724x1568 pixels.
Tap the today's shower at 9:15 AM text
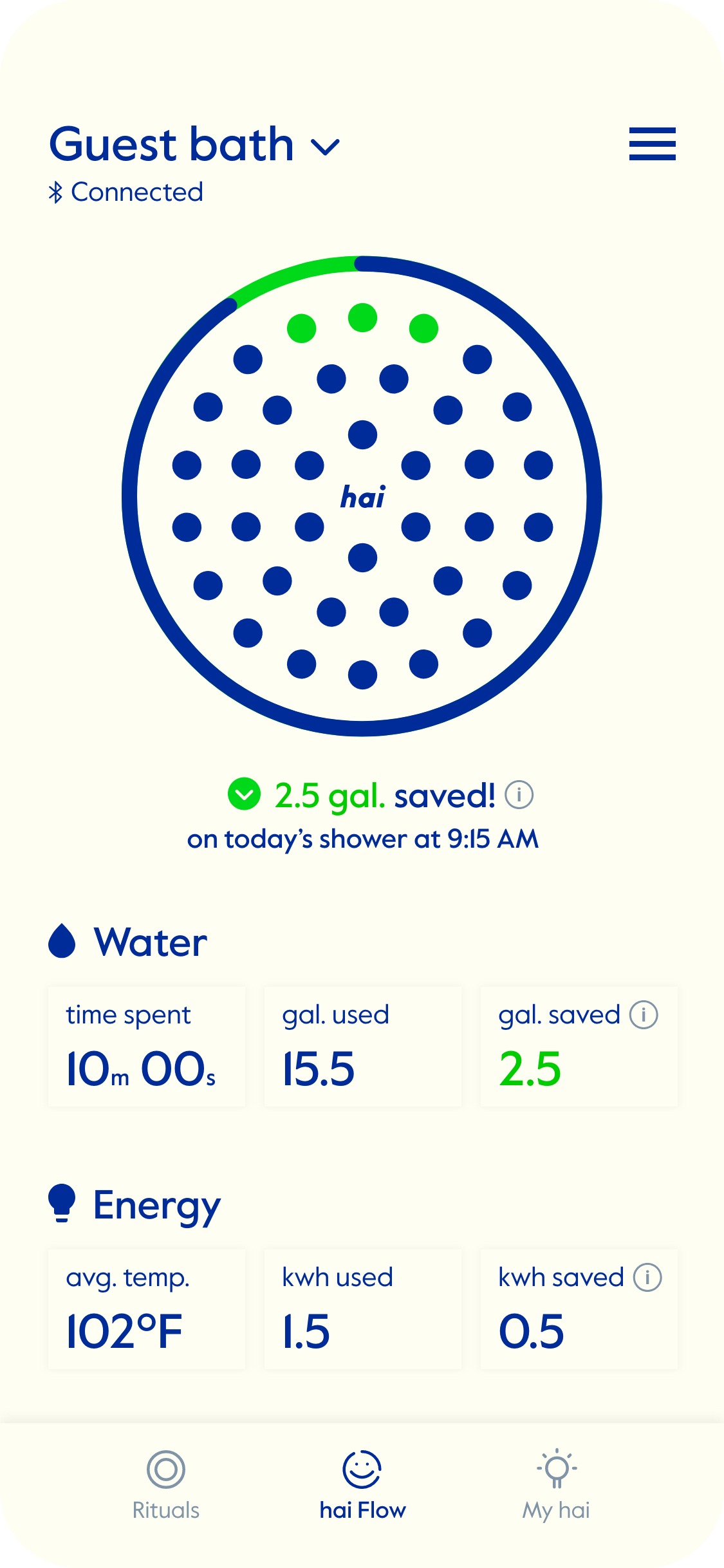tap(362, 839)
